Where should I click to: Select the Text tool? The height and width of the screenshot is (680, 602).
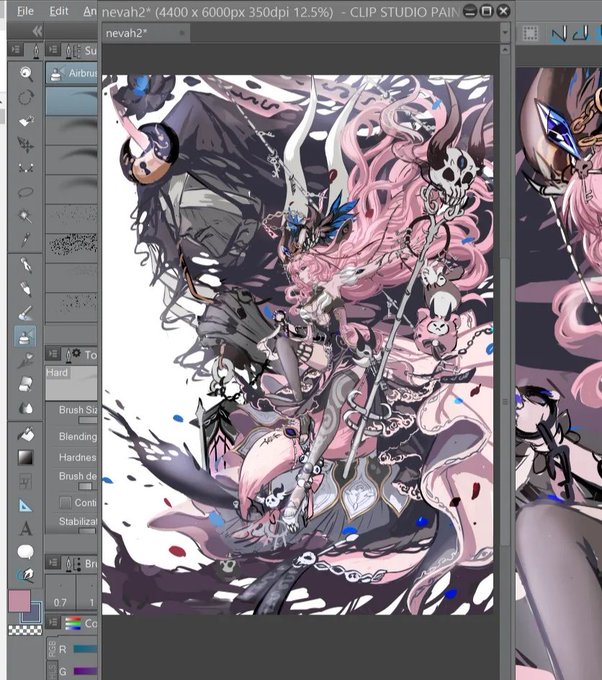coord(26,529)
